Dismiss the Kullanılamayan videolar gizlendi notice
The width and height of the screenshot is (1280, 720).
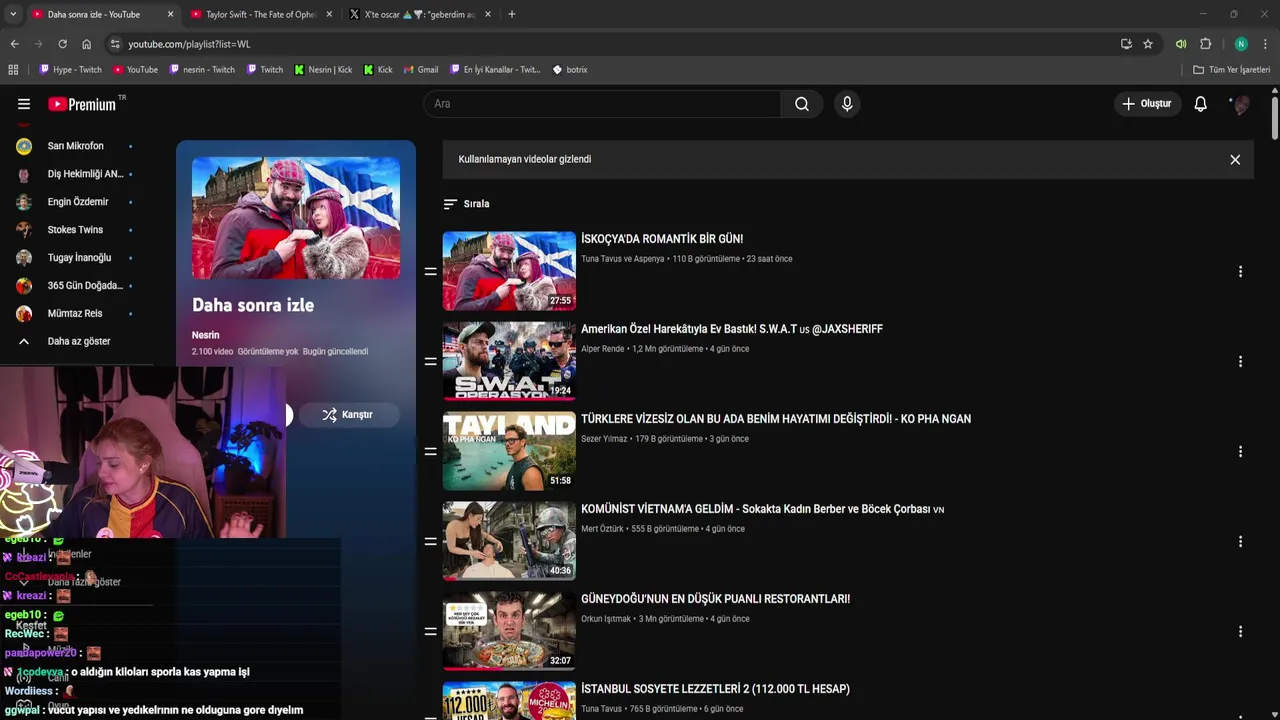tap(1235, 160)
